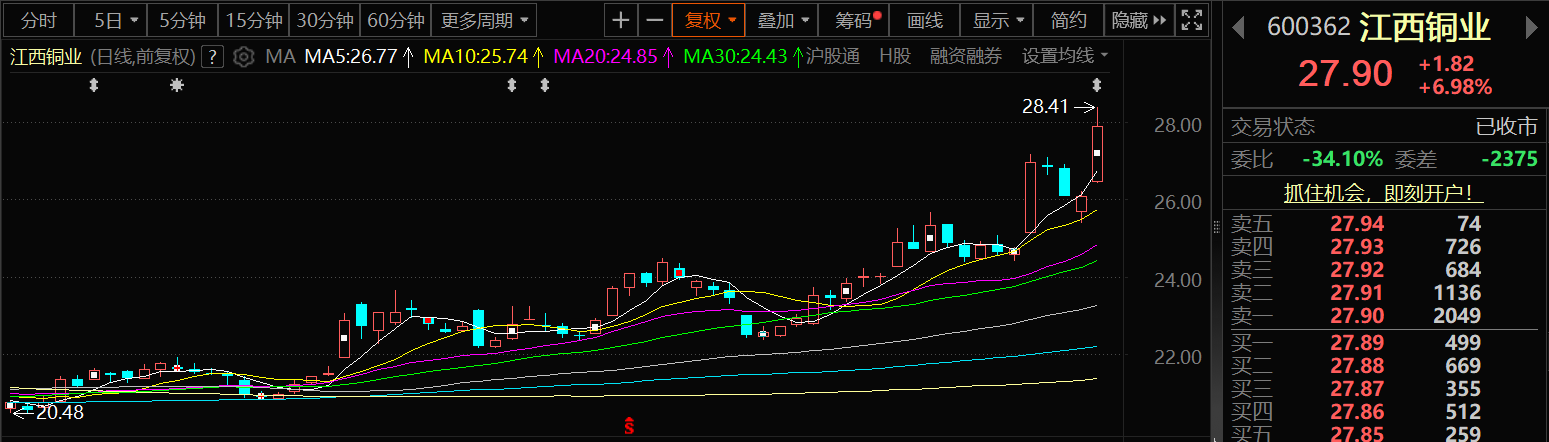This screenshot has width=1549, height=442.
Task: Toggle the 简约 simple view mode
Action: click(1069, 20)
